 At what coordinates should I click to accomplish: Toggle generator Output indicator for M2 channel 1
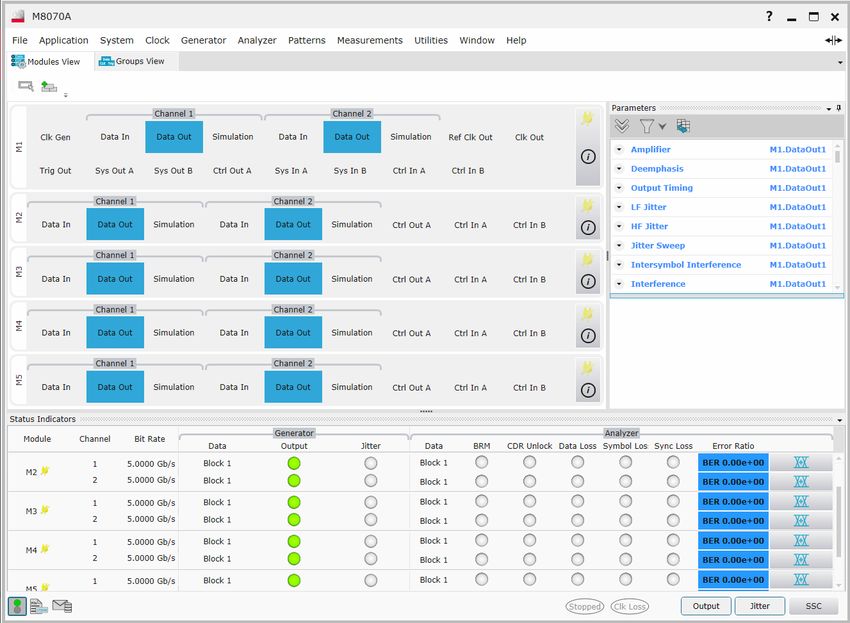point(294,464)
